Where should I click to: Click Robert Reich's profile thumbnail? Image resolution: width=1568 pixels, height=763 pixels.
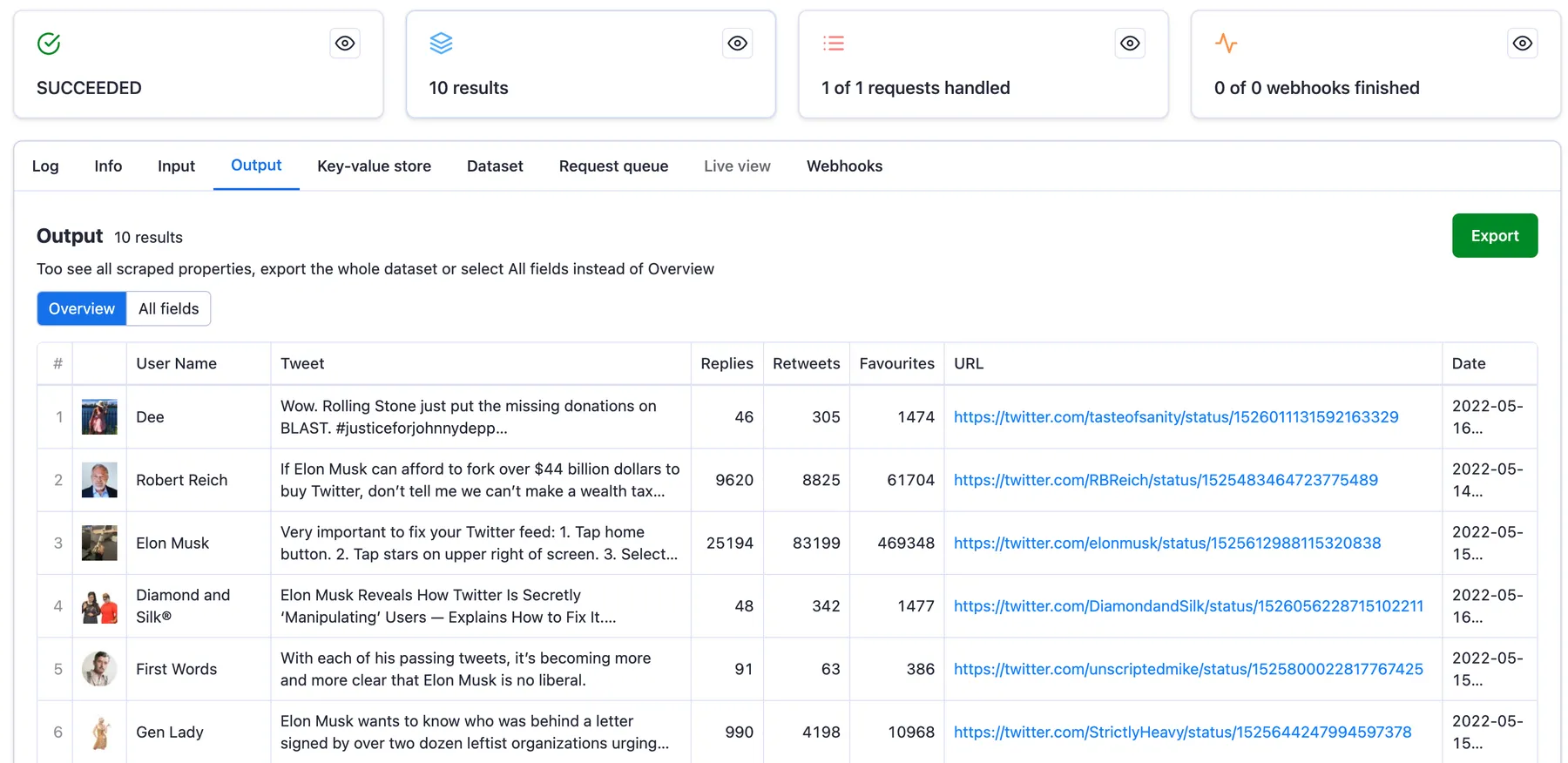(99, 480)
